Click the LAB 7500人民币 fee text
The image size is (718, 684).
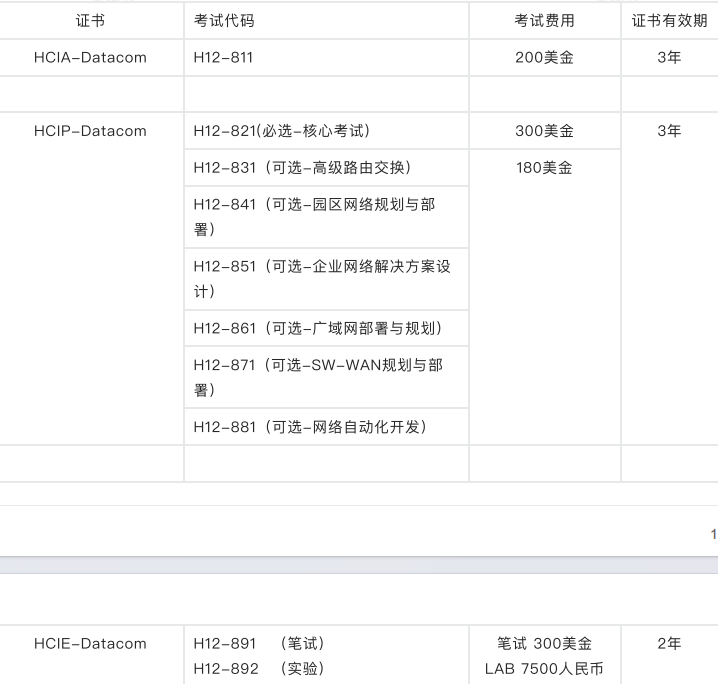click(544, 669)
